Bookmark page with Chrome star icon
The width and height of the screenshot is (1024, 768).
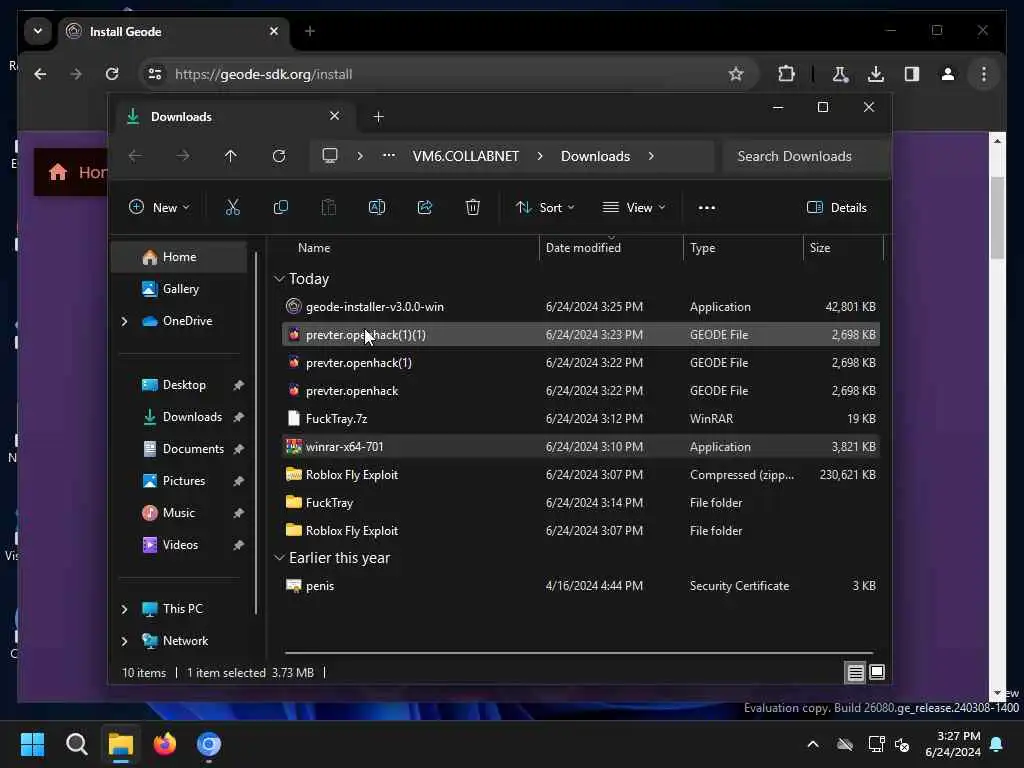(x=736, y=74)
